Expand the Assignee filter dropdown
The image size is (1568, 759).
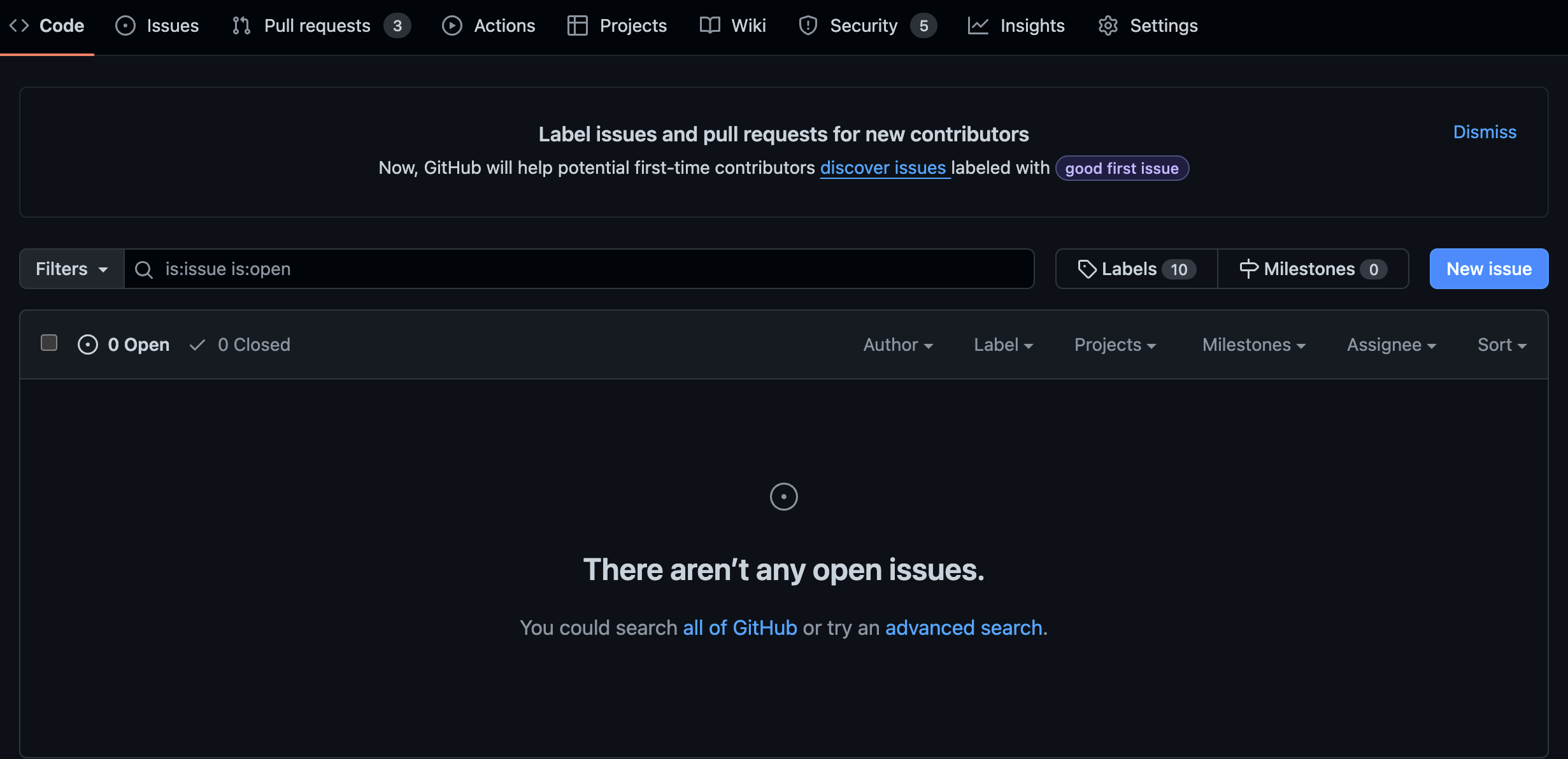point(1391,344)
